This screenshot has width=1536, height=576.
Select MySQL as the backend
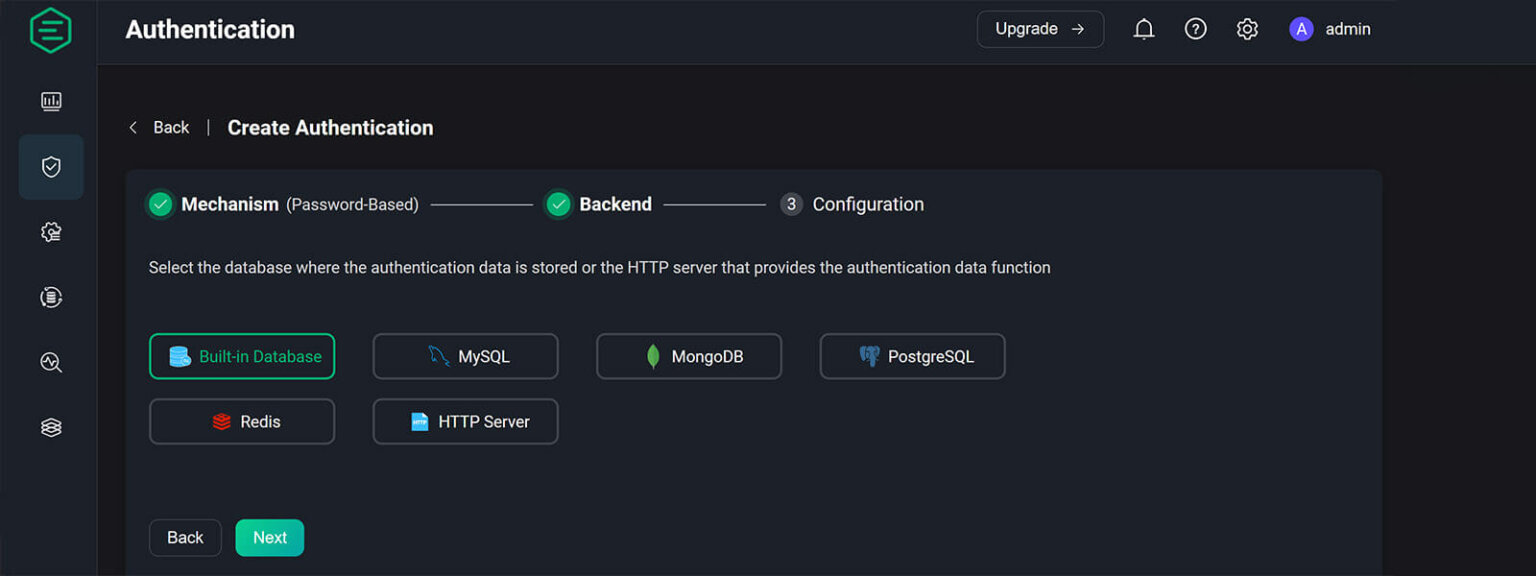click(465, 356)
